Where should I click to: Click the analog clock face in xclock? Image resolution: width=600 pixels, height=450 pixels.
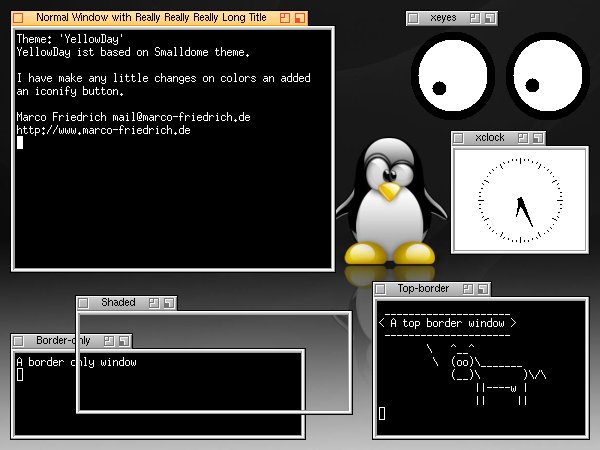coord(520,200)
